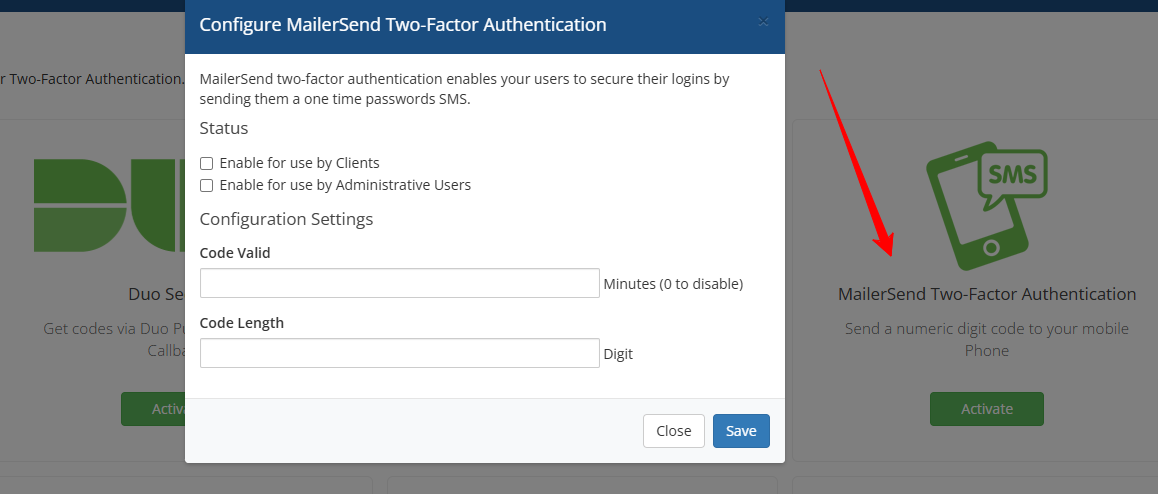Click the Configuration Settings heading
Viewport: 1158px width, 494px height.
[287, 219]
